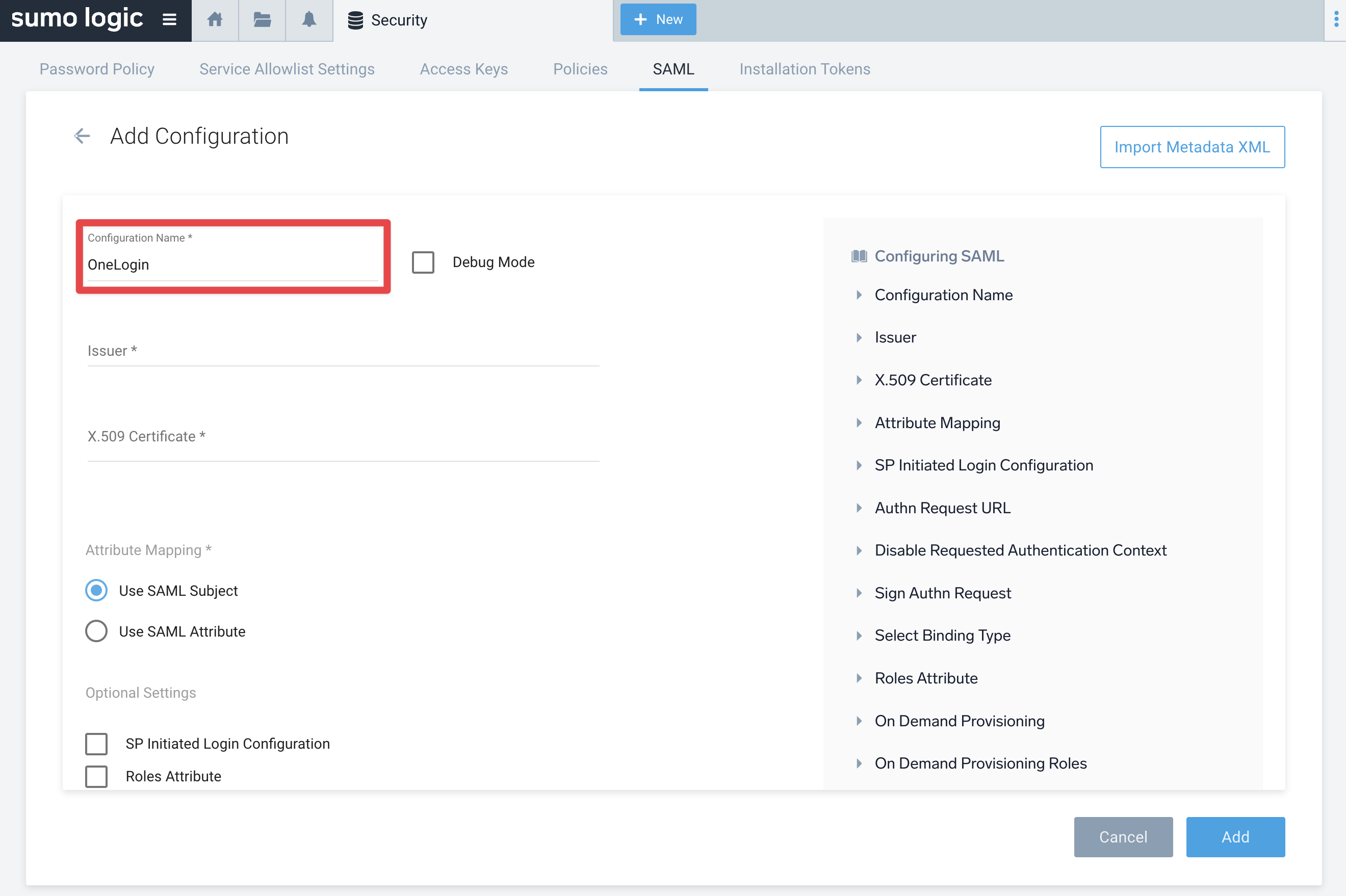Open the Installation Tokens tab
The image size is (1346, 896).
click(x=805, y=69)
